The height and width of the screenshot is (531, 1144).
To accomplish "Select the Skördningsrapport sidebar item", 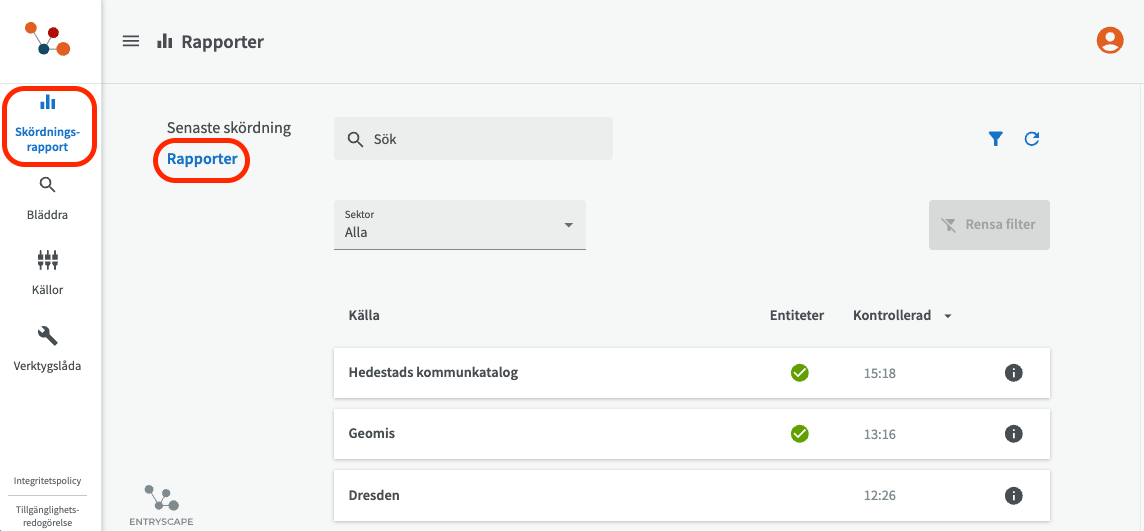I will click(48, 126).
